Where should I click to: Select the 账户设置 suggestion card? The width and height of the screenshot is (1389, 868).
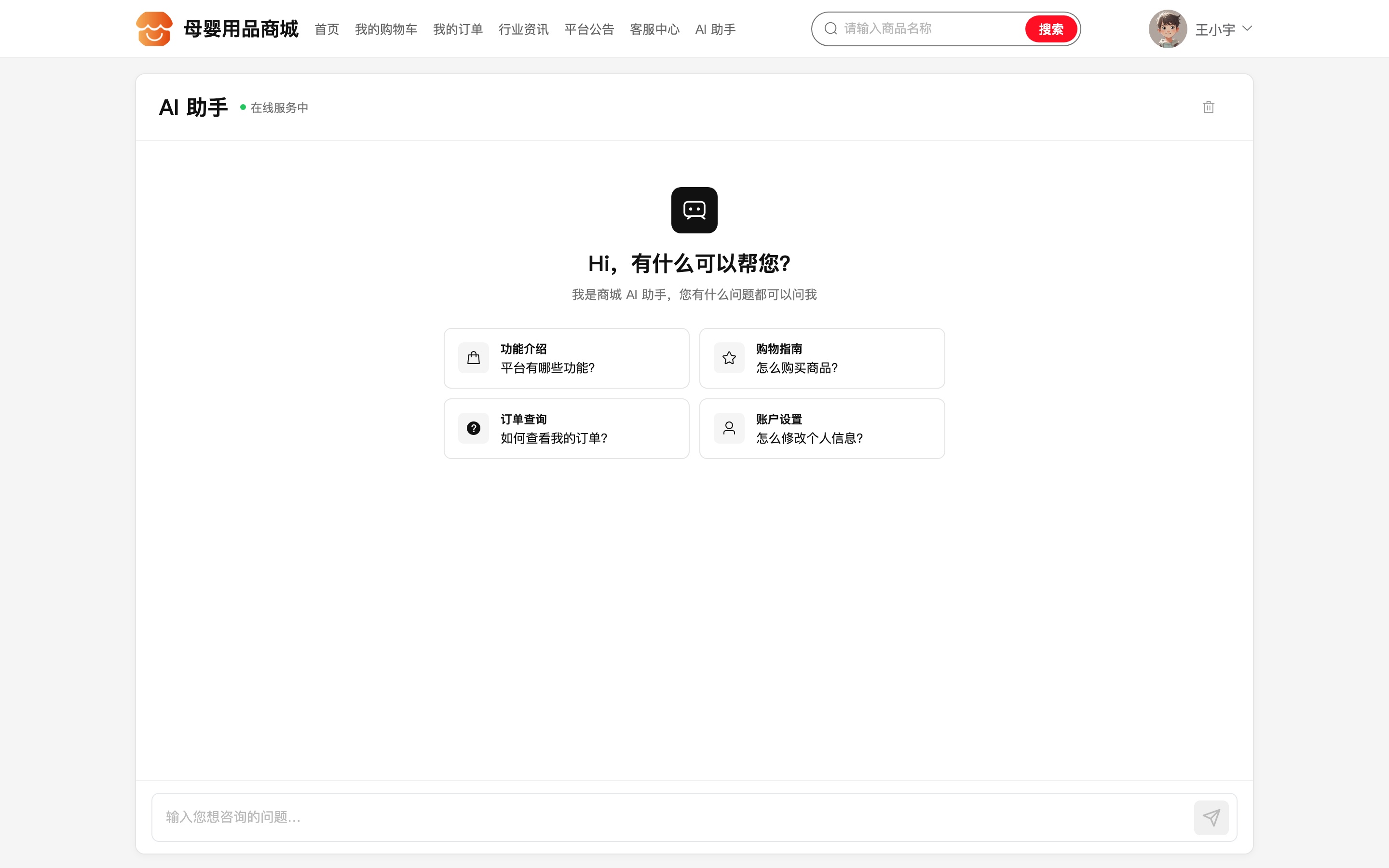pos(822,428)
